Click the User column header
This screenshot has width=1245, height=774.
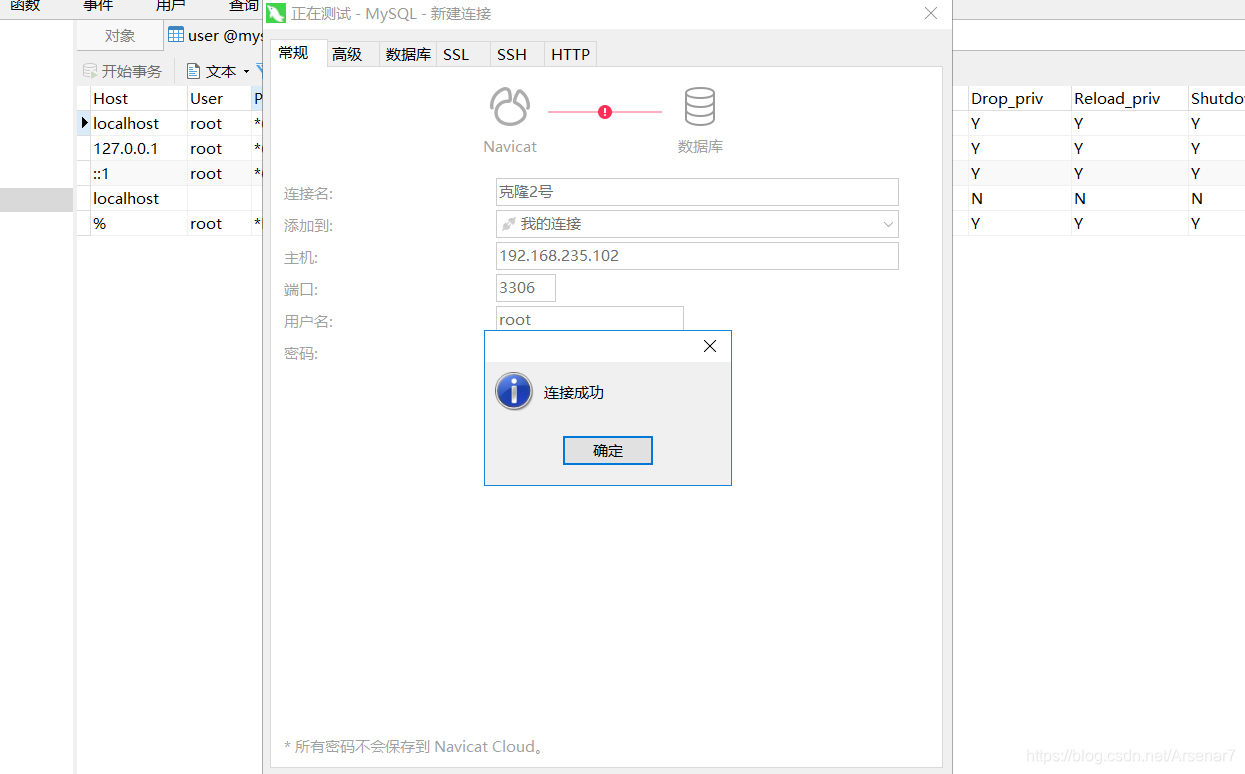click(219, 98)
